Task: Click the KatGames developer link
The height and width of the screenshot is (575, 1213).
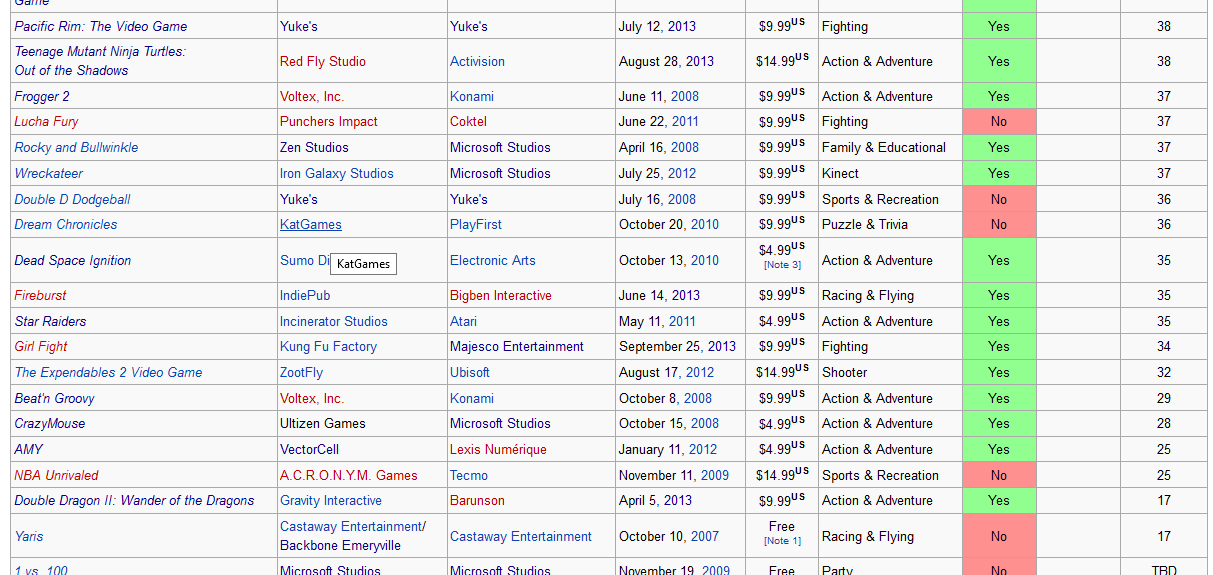Action: [311, 224]
